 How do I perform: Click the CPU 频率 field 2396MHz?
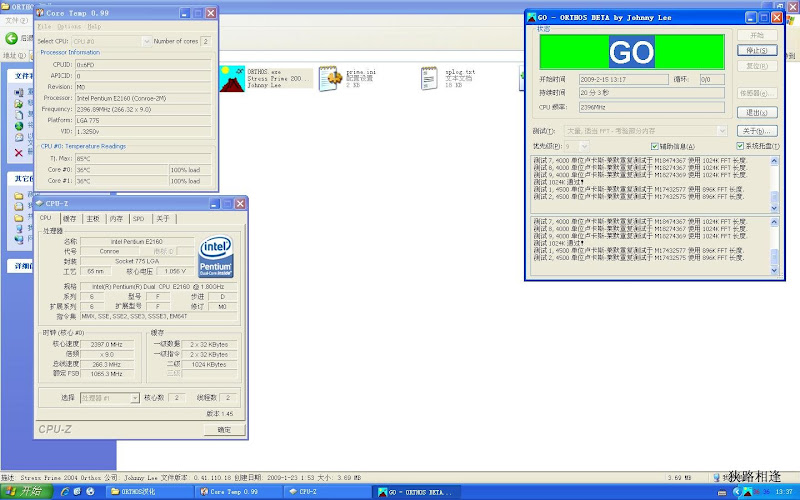[652, 107]
